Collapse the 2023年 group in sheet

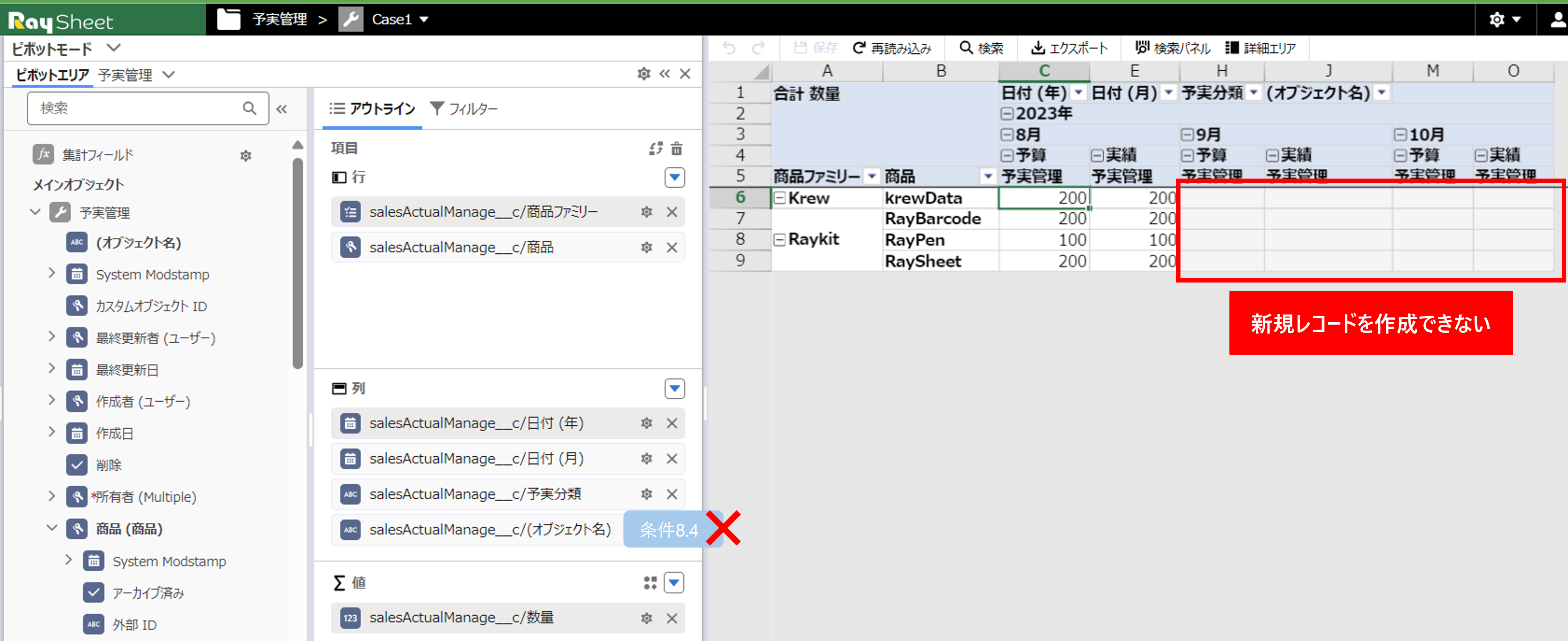[1007, 113]
